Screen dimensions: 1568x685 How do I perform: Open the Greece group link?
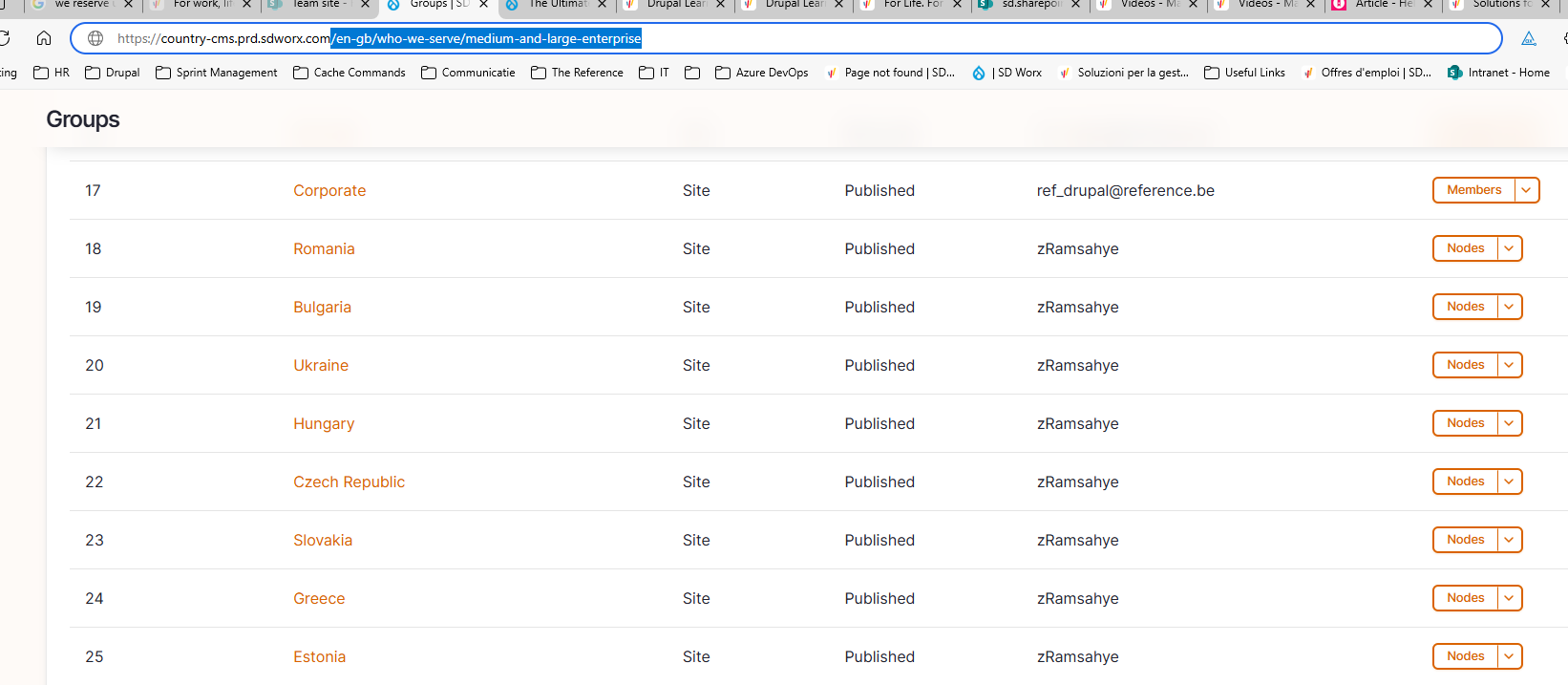[x=319, y=598]
